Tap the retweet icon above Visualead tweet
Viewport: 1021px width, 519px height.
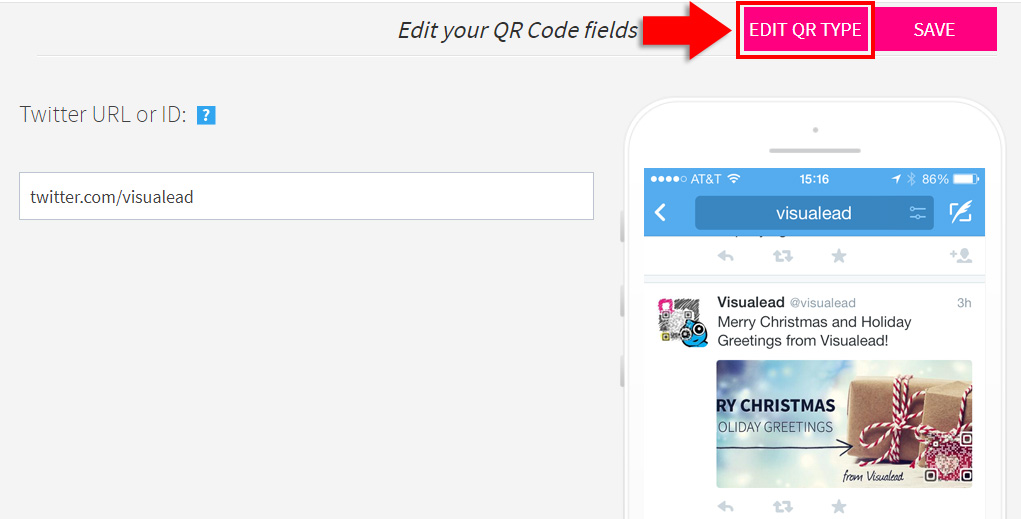pos(783,256)
